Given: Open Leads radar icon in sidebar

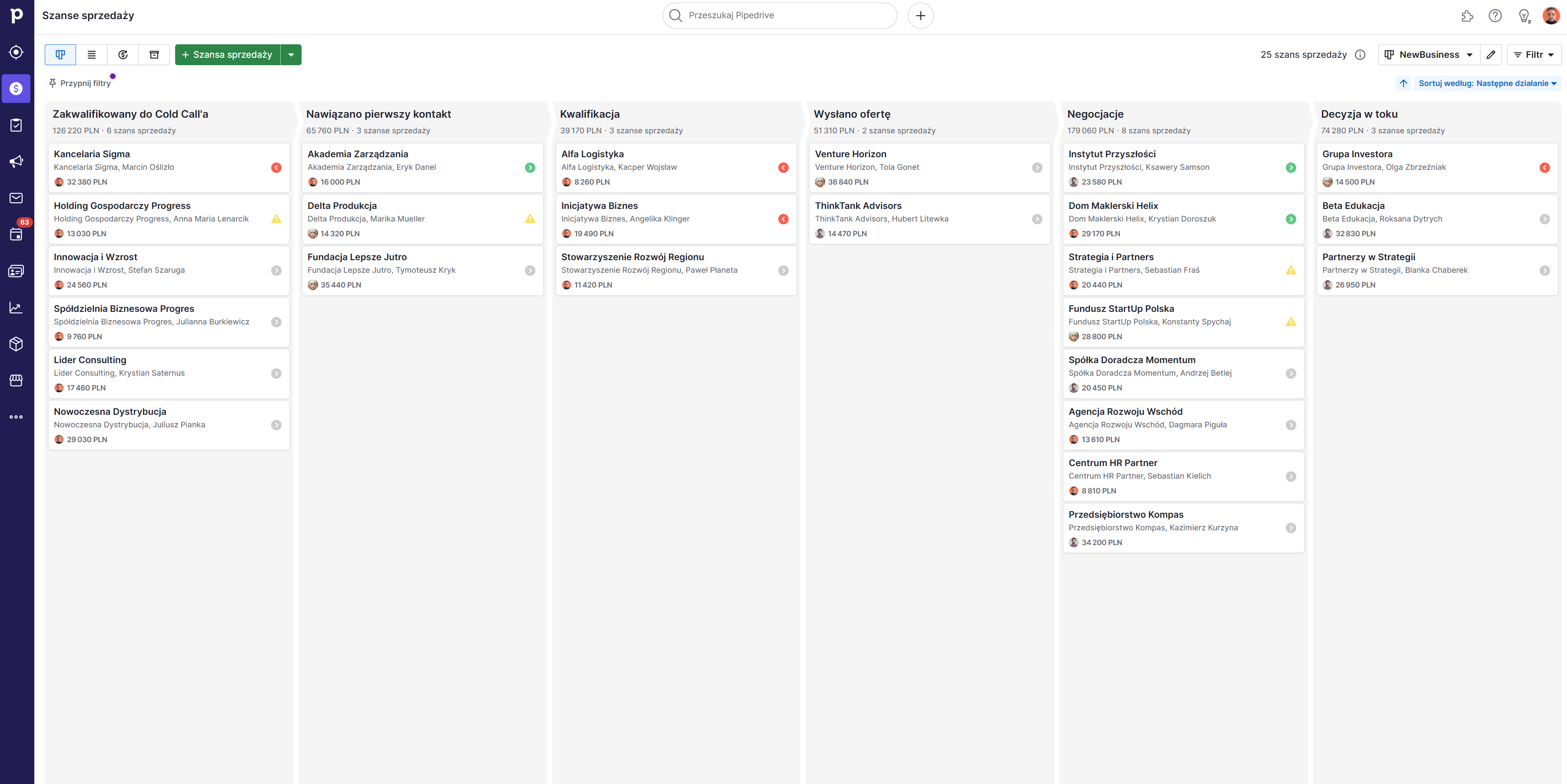Looking at the screenshot, I should (x=17, y=52).
